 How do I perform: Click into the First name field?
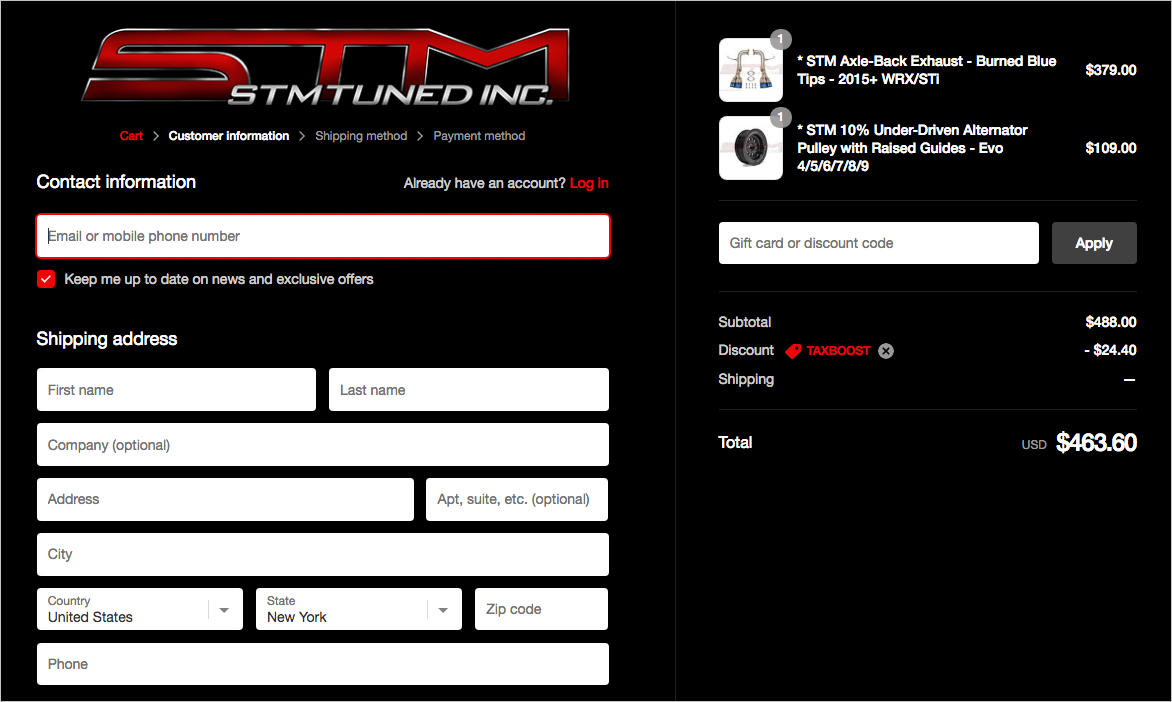(176, 390)
